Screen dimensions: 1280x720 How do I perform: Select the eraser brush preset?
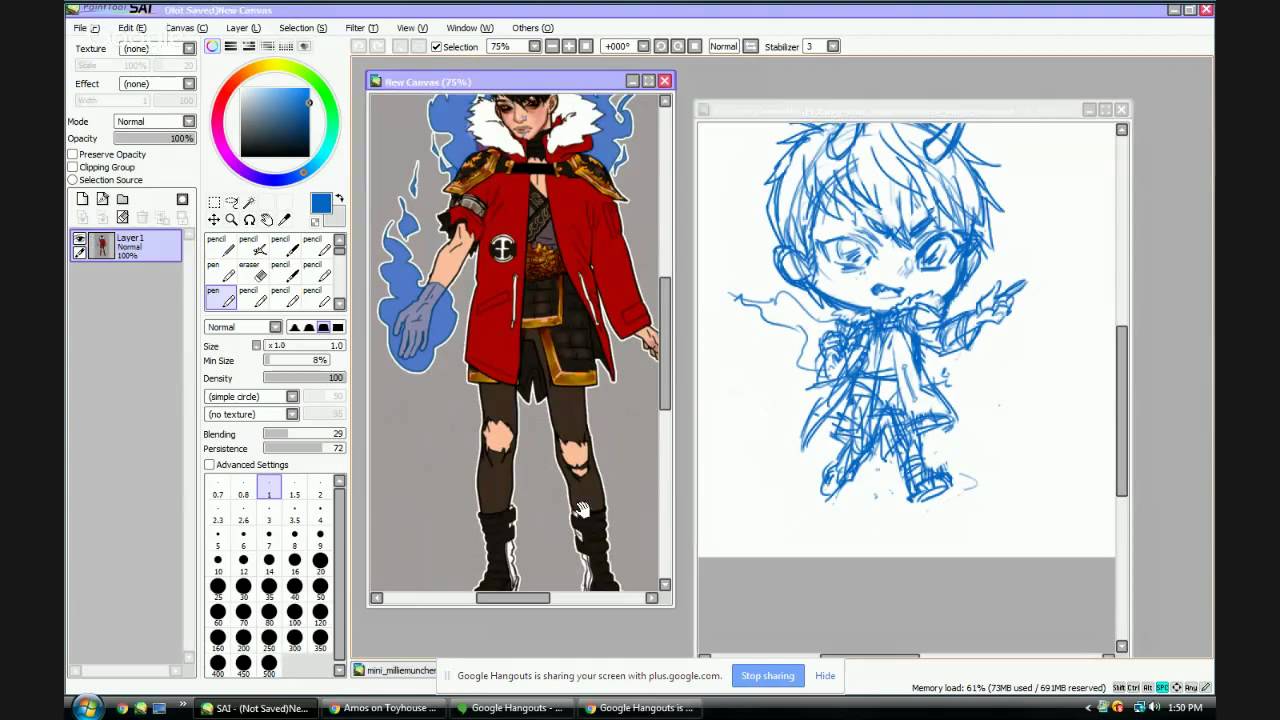[x=250, y=270]
